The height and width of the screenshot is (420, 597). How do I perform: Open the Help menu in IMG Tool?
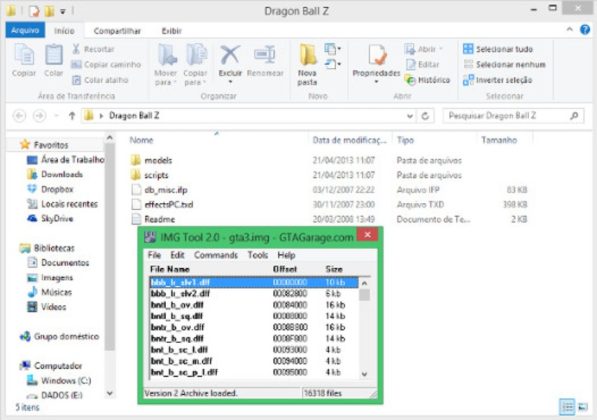click(286, 255)
